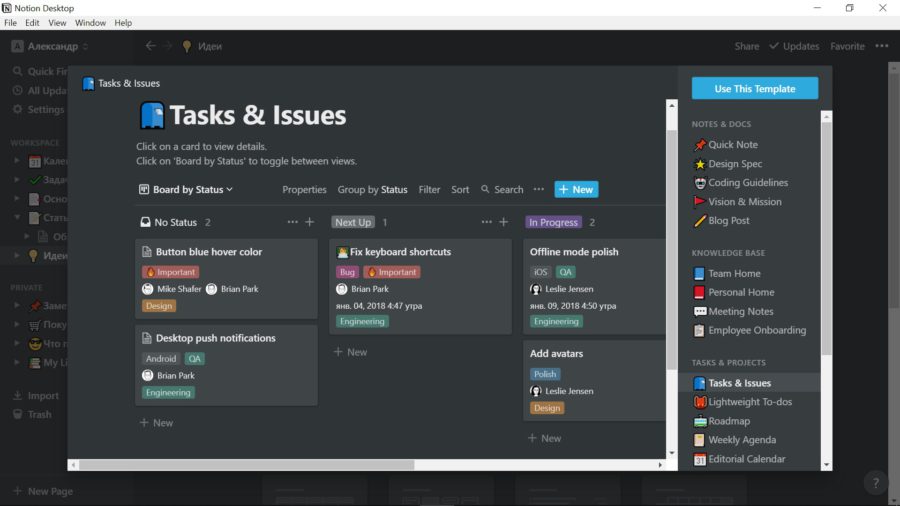This screenshot has width=900, height=506.
Task: Open Button blue hover color card
Action: tap(226, 278)
